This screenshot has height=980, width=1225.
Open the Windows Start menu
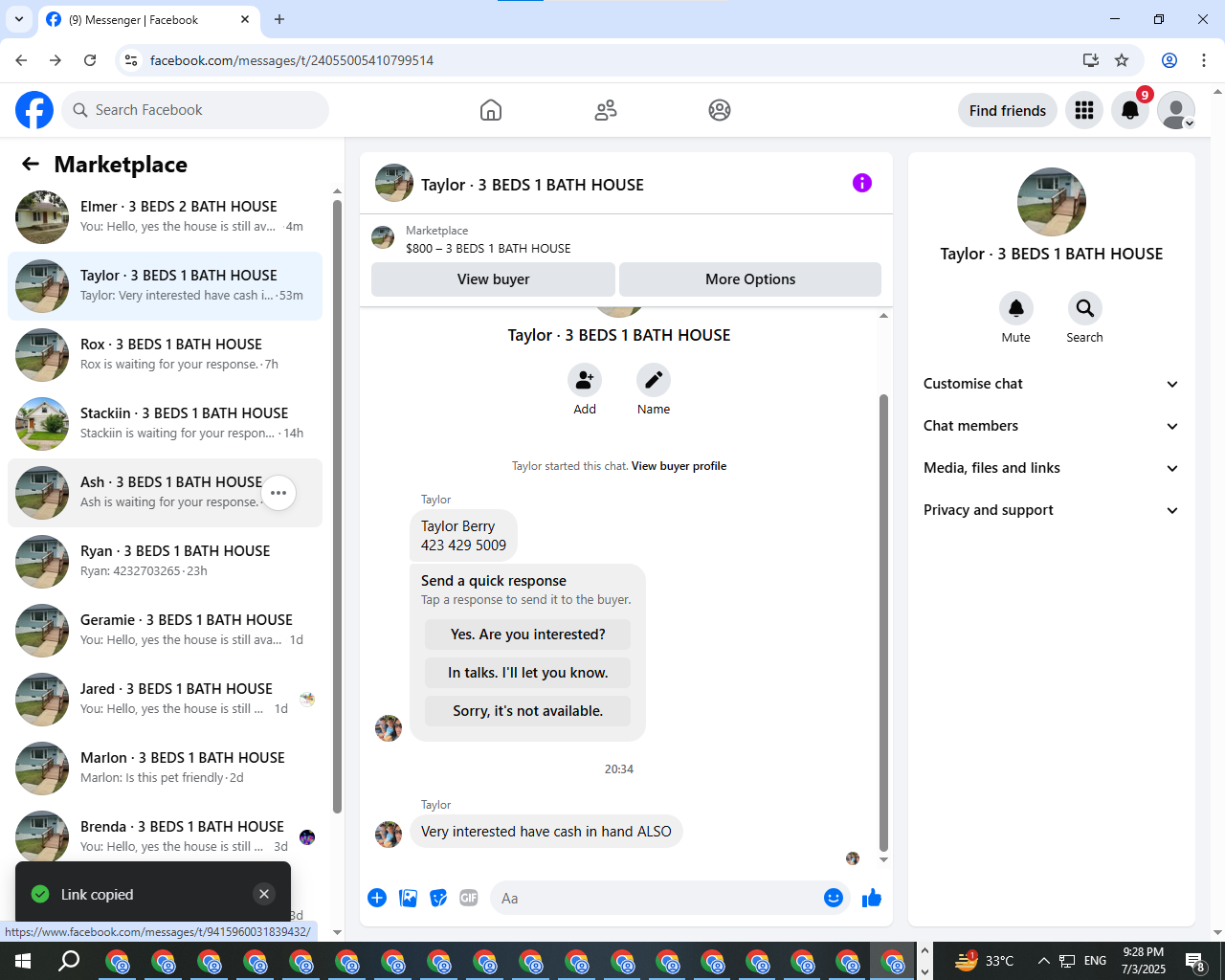coord(23,961)
